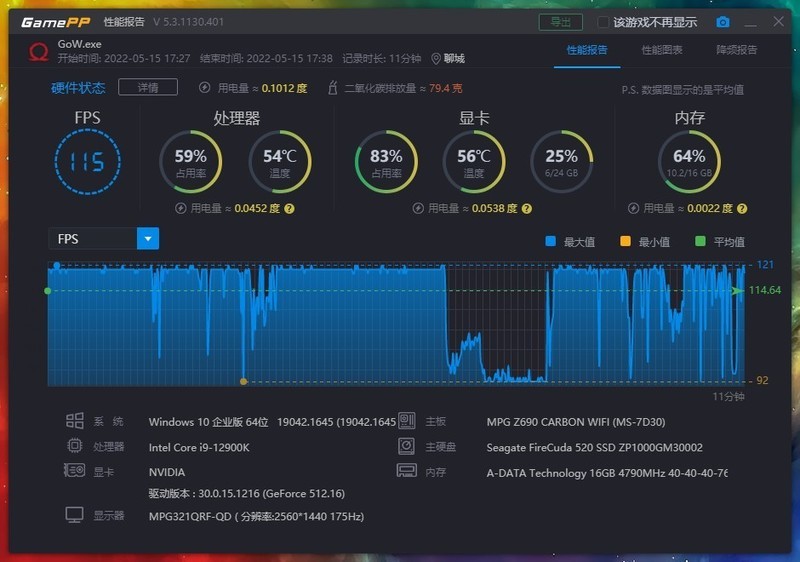
Task: Click the CPU 54℃ temperature gauge
Action: point(280,162)
